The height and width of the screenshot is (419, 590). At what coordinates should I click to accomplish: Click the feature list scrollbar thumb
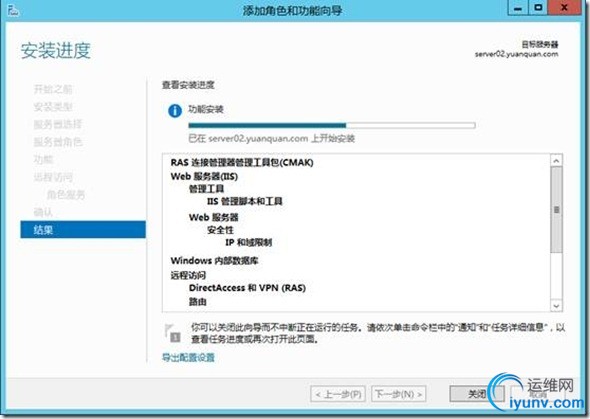(x=557, y=210)
